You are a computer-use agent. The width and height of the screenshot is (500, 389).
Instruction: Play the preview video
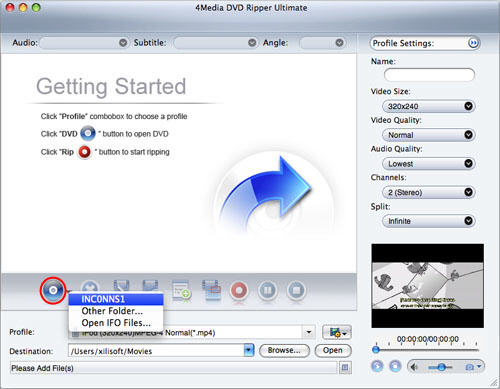click(377, 366)
